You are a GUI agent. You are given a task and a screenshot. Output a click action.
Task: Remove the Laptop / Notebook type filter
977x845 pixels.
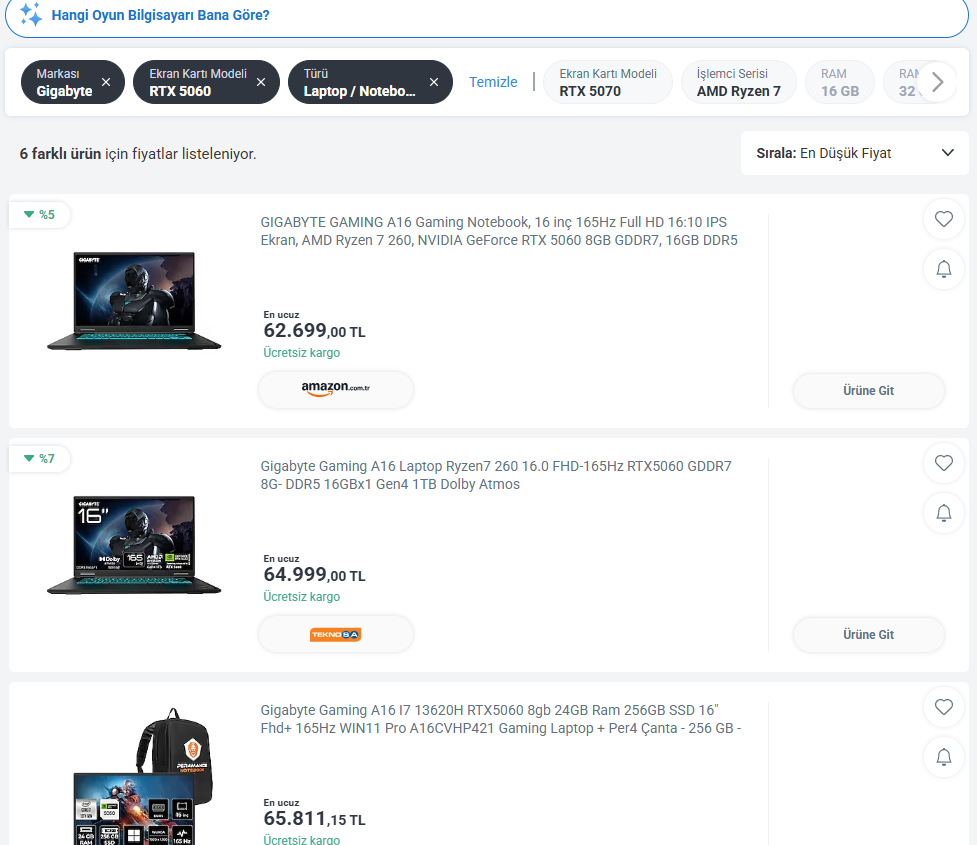pyautogui.click(x=434, y=82)
